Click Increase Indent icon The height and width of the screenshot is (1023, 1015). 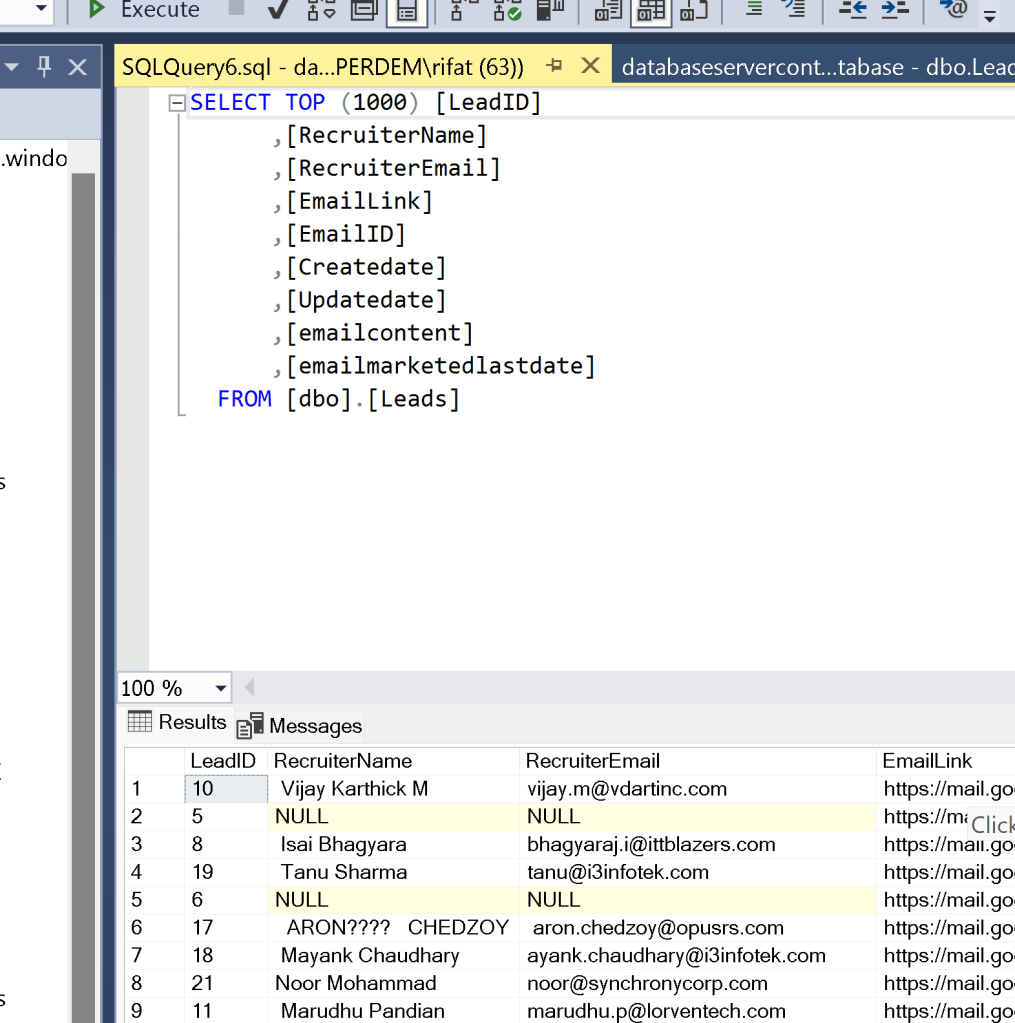click(895, 8)
